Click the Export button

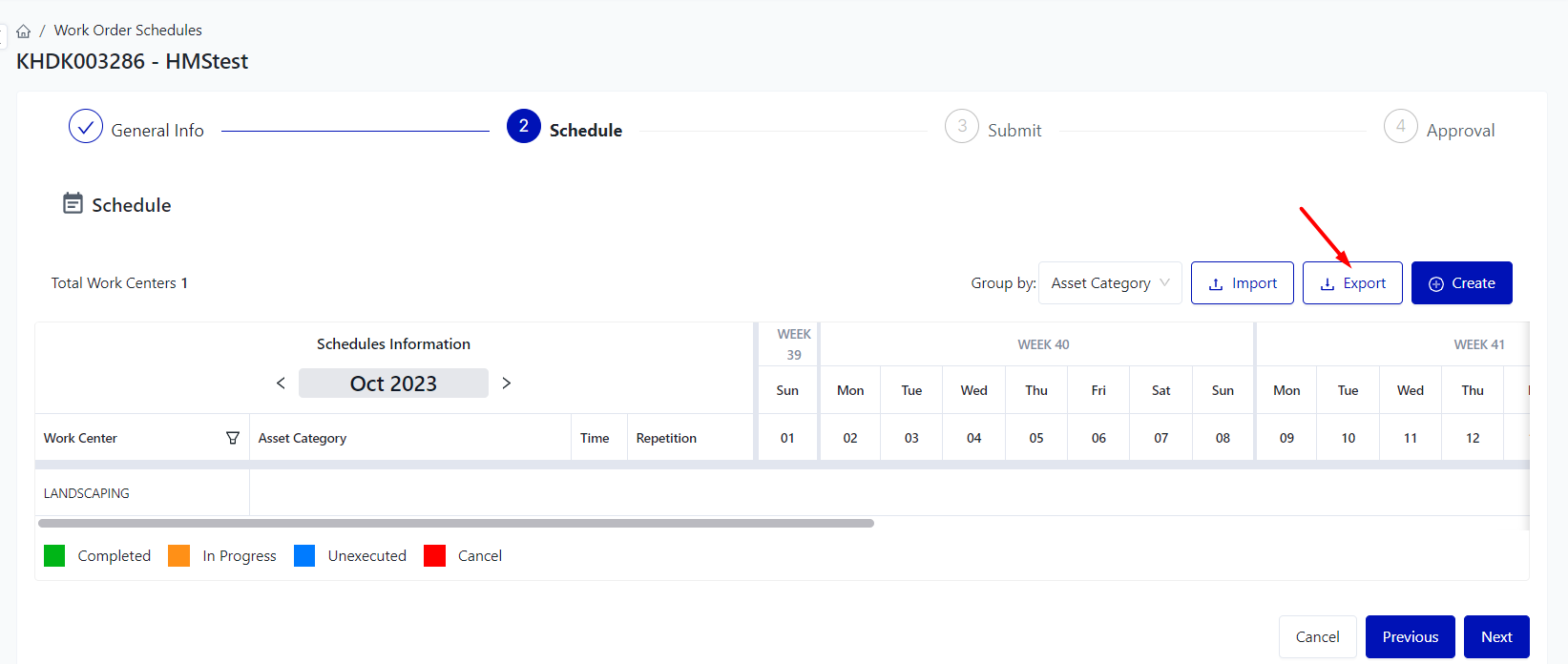(x=1352, y=283)
